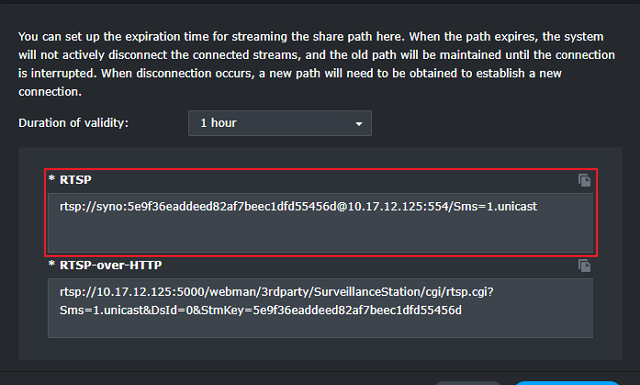Click the expiration time description paragraph
The image size is (640, 385).
click(317, 64)
